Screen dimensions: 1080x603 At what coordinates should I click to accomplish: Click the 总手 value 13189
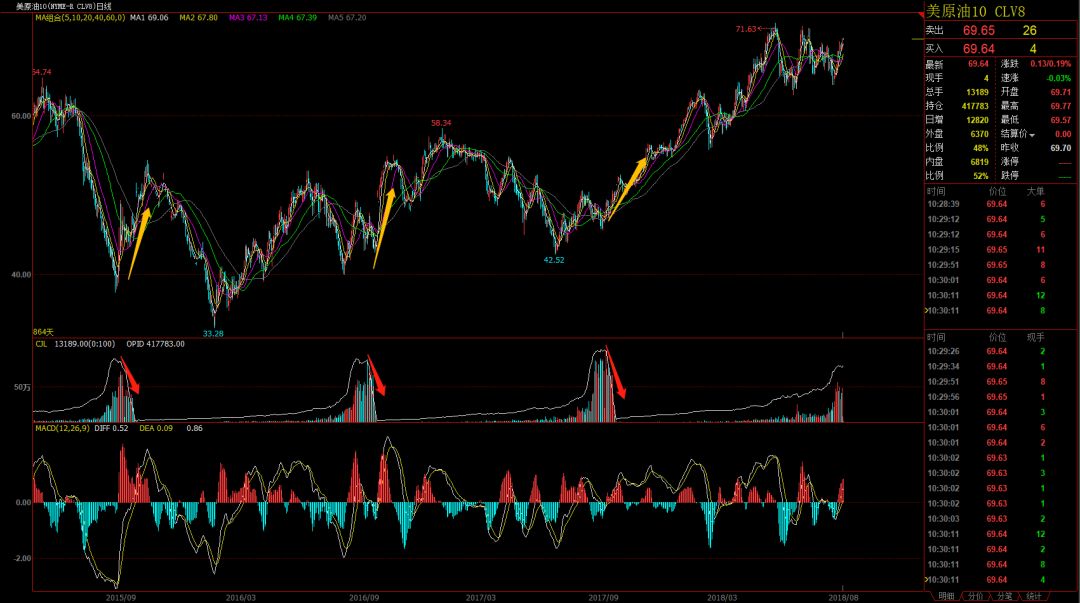977,92
